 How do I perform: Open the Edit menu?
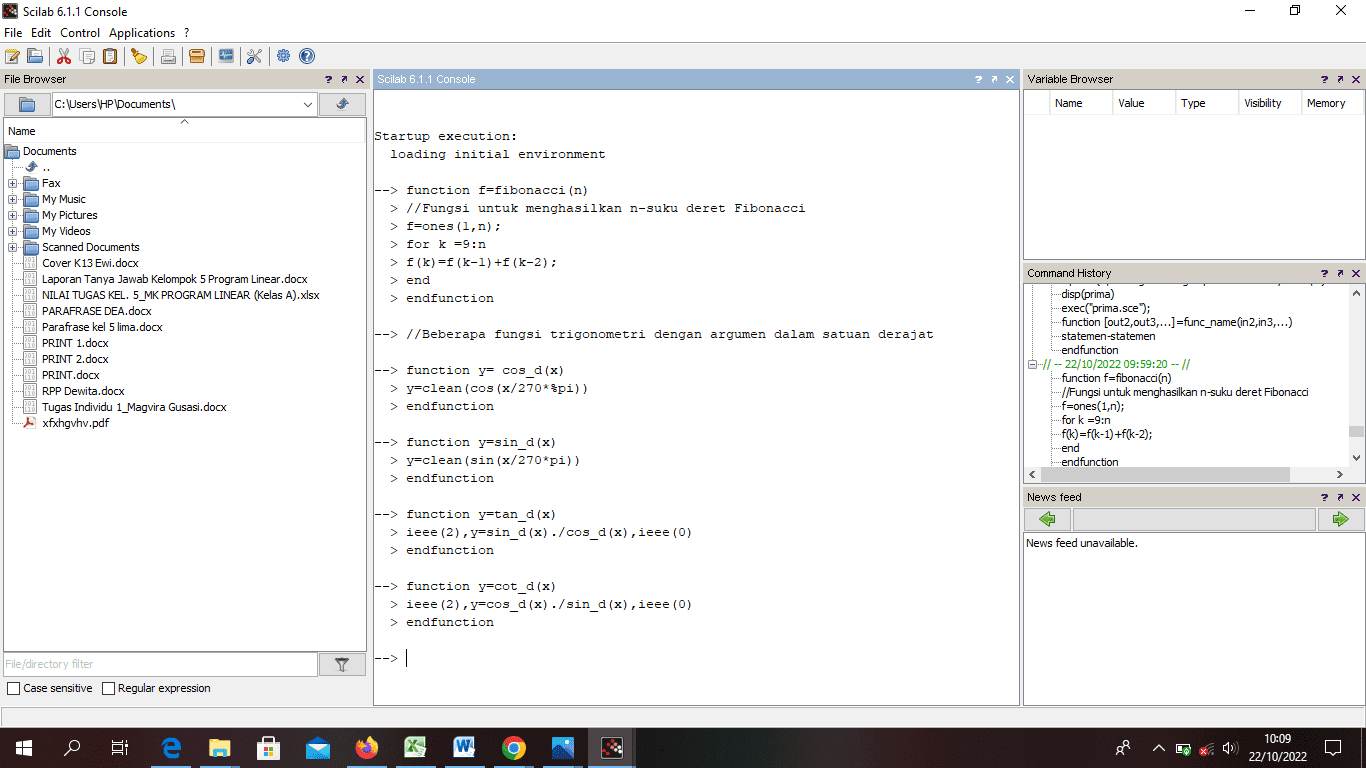[x=41, y=33]
